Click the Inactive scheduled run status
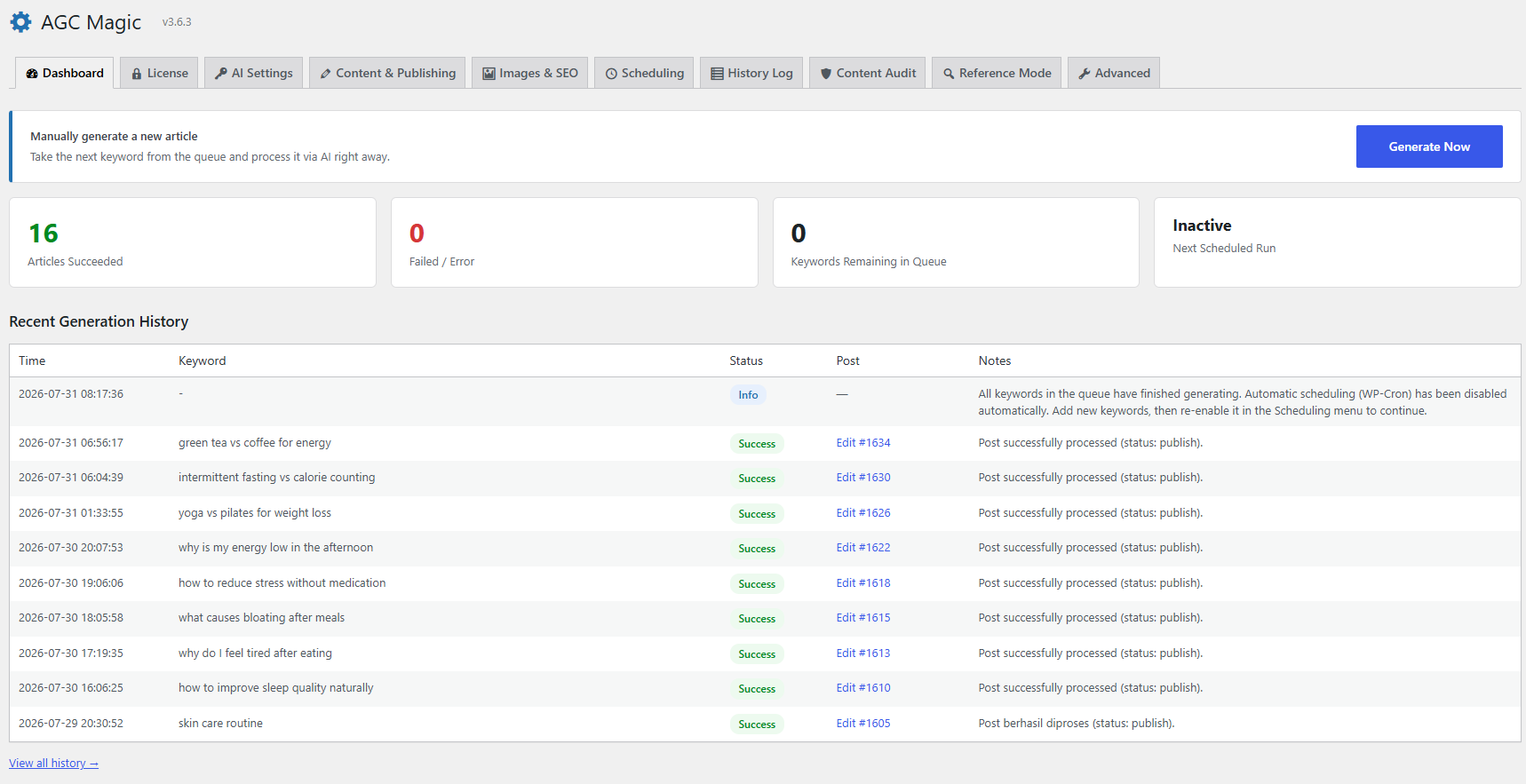1526x784 pixels. click(x=1202, y=226)
